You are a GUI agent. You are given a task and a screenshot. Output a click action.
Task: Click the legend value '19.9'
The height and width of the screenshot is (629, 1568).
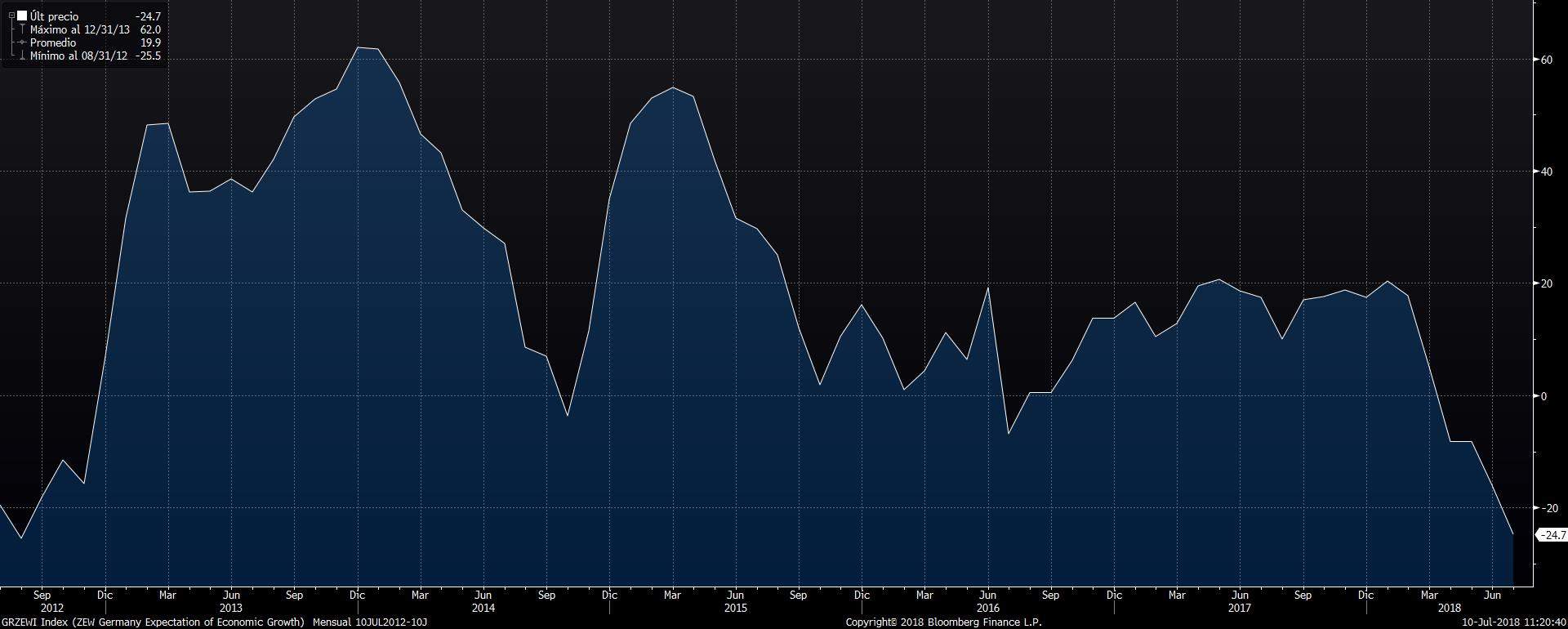[x=150, y=42]
